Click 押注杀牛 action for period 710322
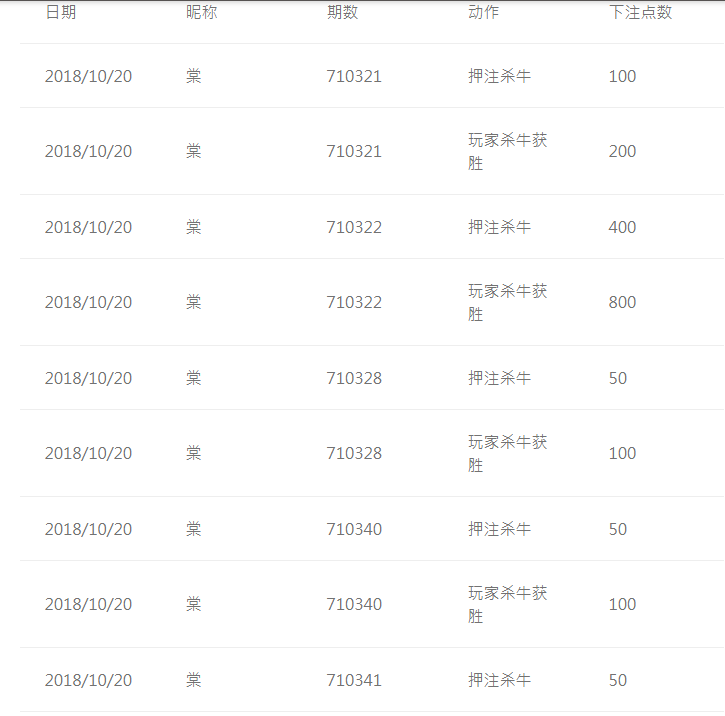The height and width of the screenshot is (716, 725). pos(499,227)
